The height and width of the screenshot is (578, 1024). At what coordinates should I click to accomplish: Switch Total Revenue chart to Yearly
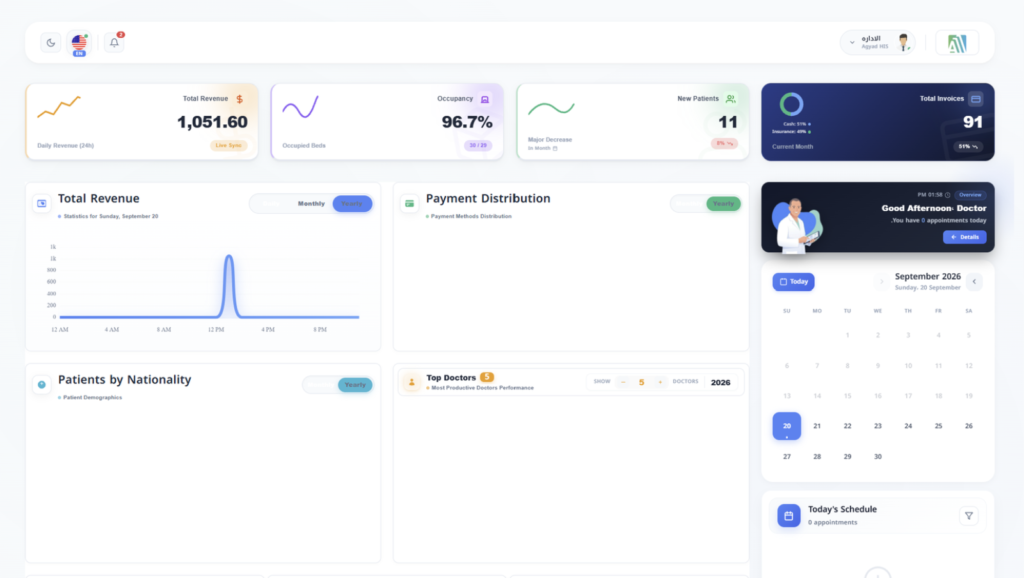click(352, 204)
